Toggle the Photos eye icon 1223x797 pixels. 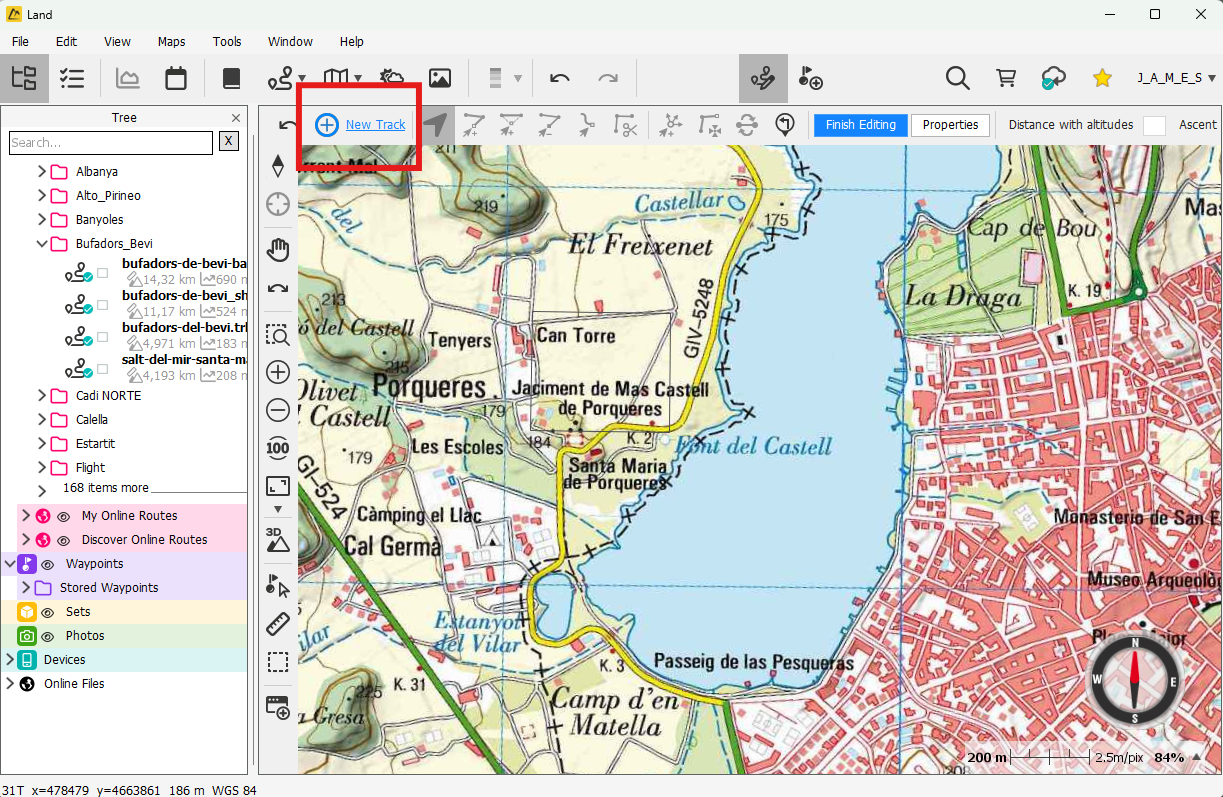tap(47, 636)
